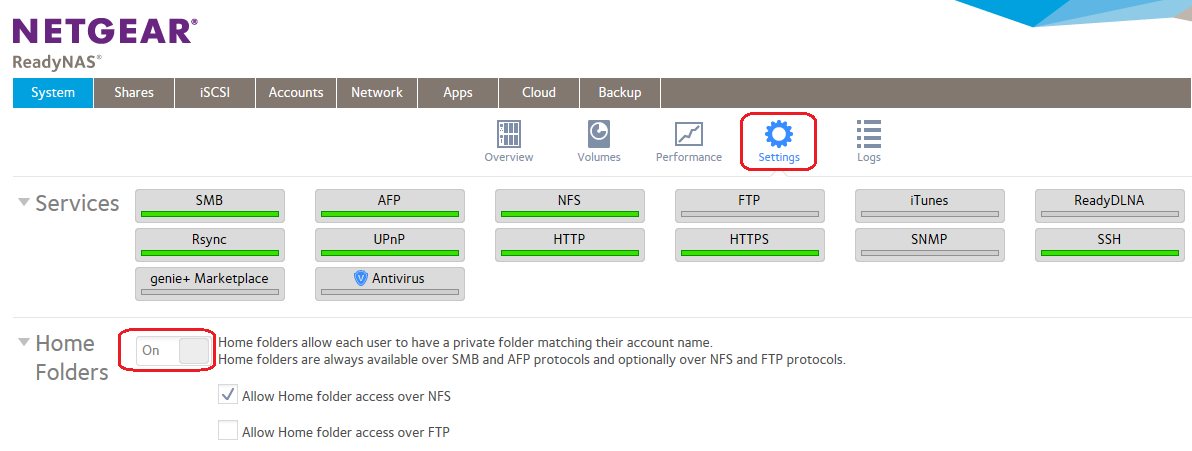Select the System tab
This screenshot has height=451, width=1192.
53,93
